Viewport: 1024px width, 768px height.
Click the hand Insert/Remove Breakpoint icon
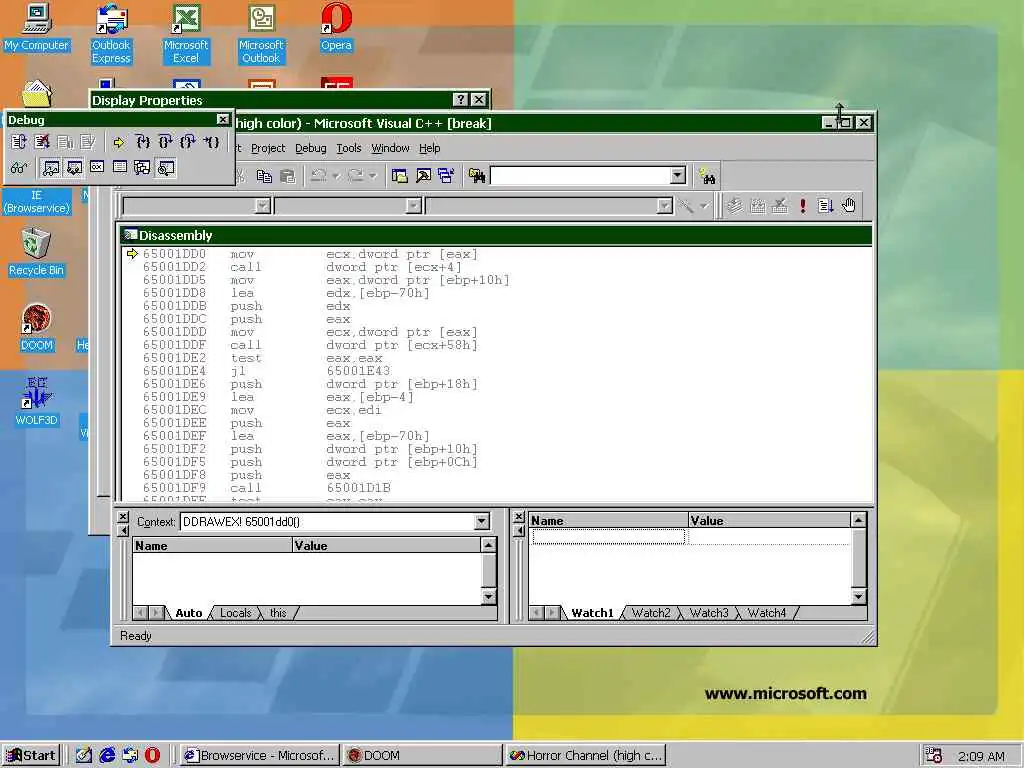coord(848,206)
